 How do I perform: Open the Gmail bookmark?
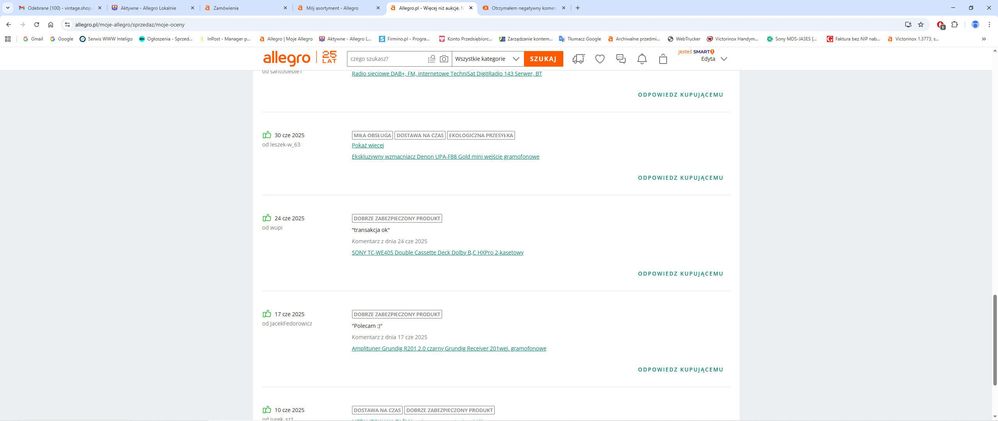tap(33, 39)
